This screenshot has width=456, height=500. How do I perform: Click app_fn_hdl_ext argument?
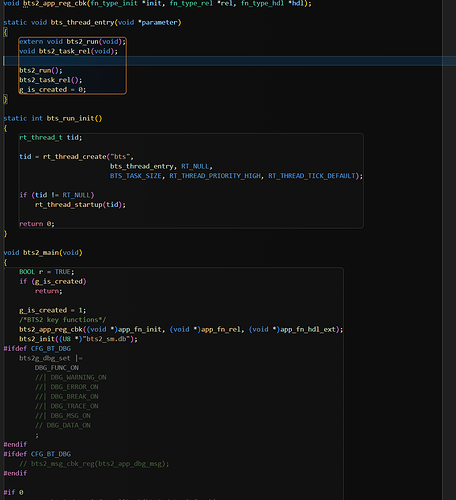click(308, 330)
